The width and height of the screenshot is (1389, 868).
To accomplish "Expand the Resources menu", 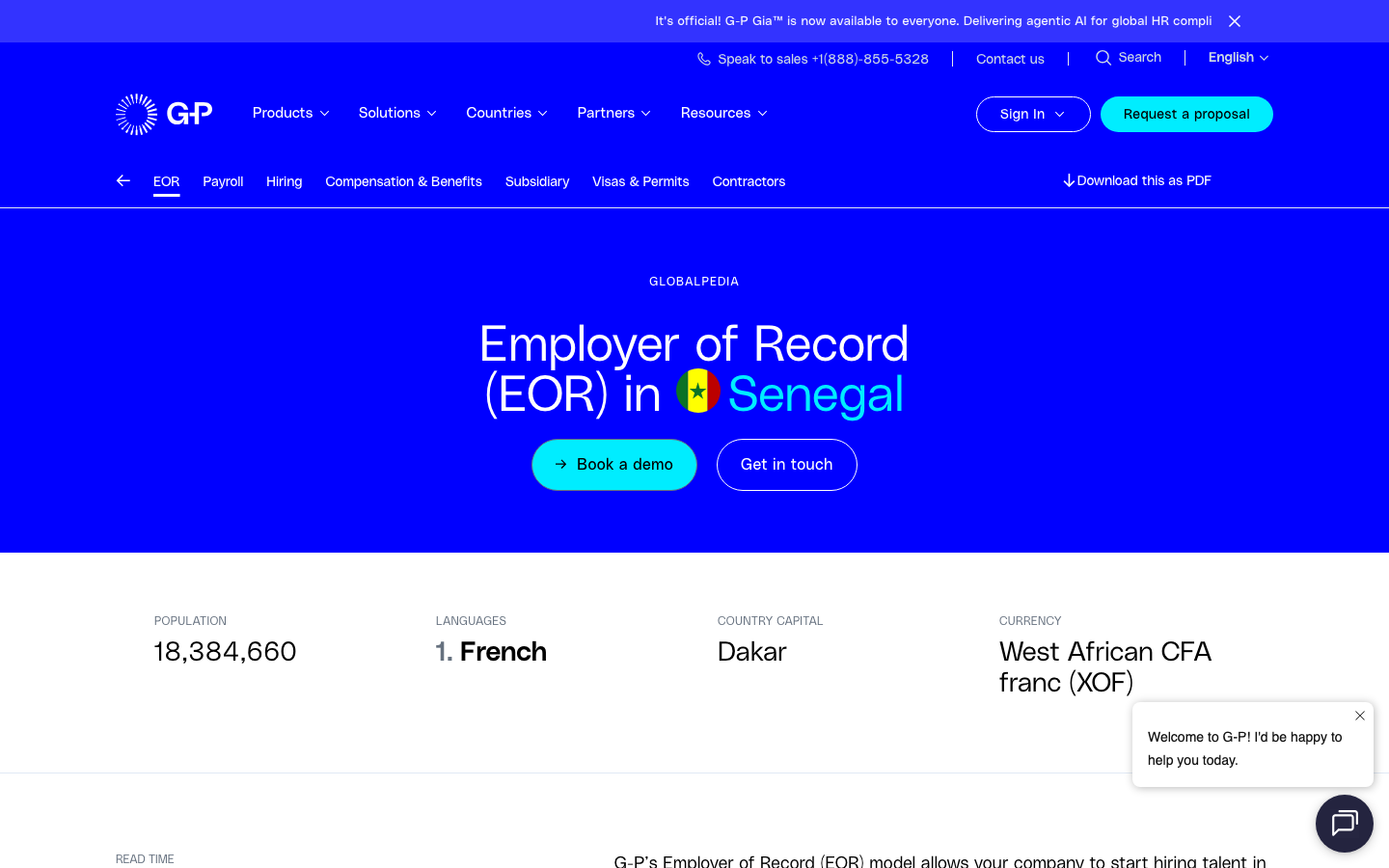I will (x=724, y=113).
